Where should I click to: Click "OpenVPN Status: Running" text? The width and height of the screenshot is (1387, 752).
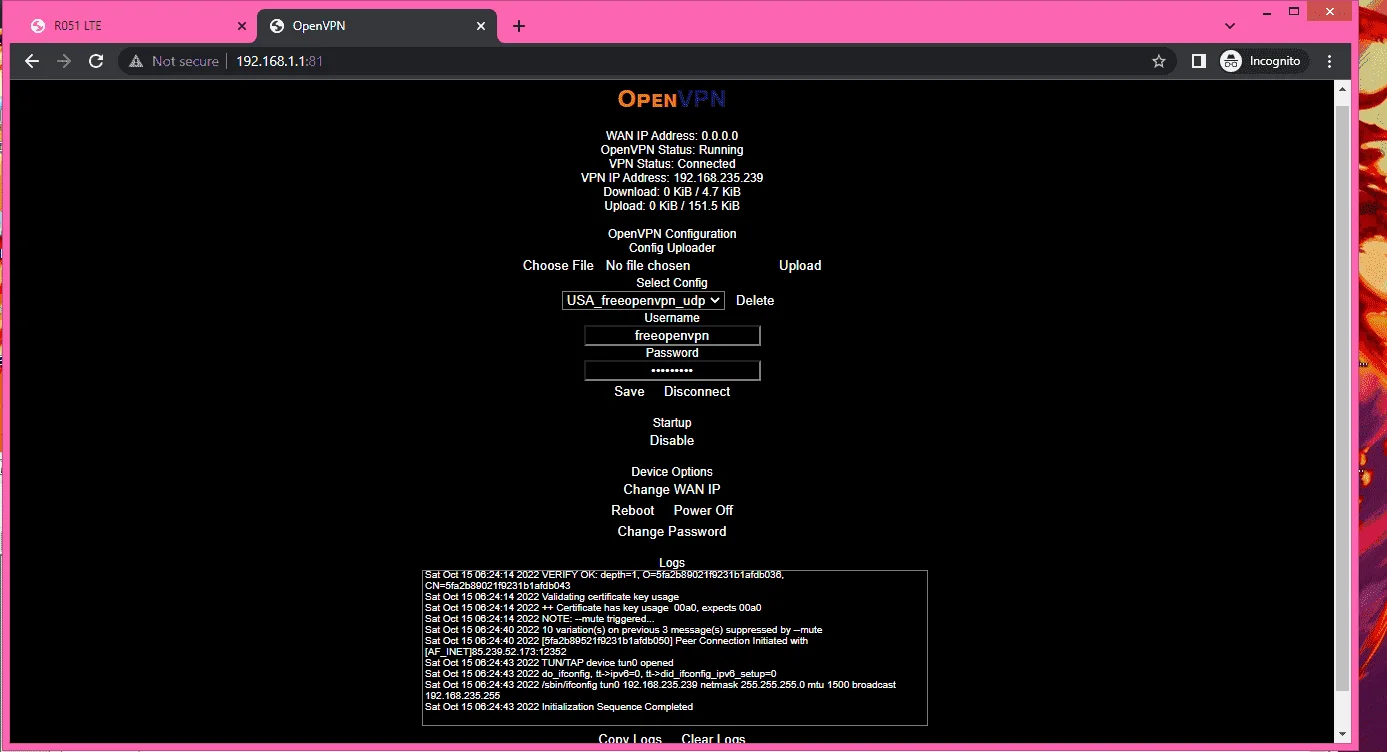[x=672, y=150]
